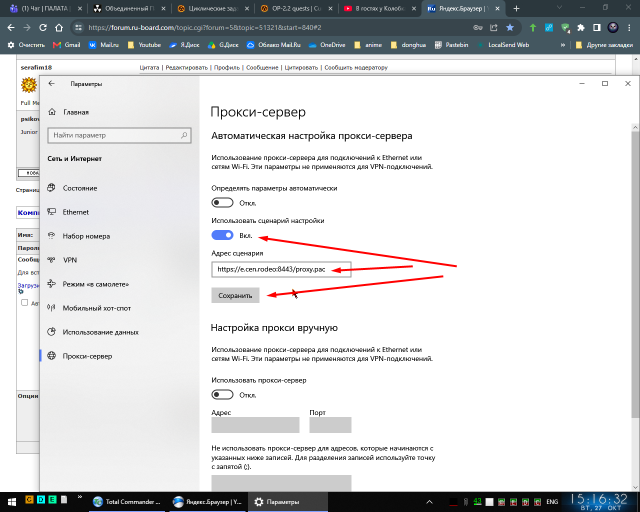This screenshot has width=640, height=512.
Task: Open the Я.Диск bookmark
Action: point(184,45)
